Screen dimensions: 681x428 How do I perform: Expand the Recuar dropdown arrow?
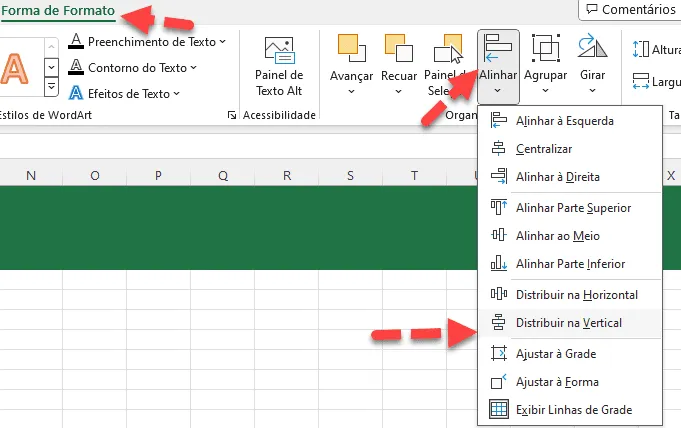click(399, 91)
